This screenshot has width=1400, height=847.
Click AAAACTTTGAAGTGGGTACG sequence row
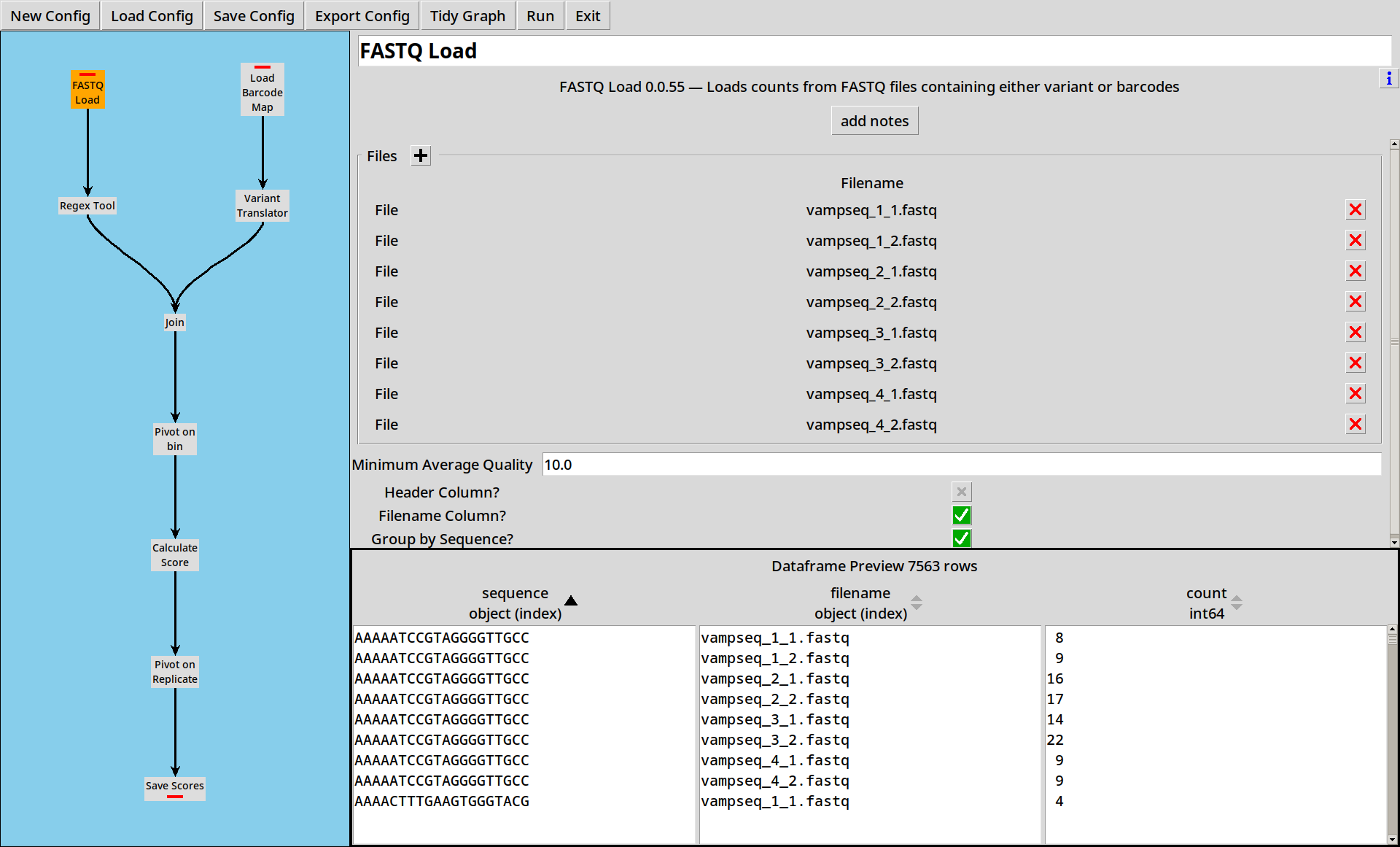pyautogui.click(x=442, y=801)
